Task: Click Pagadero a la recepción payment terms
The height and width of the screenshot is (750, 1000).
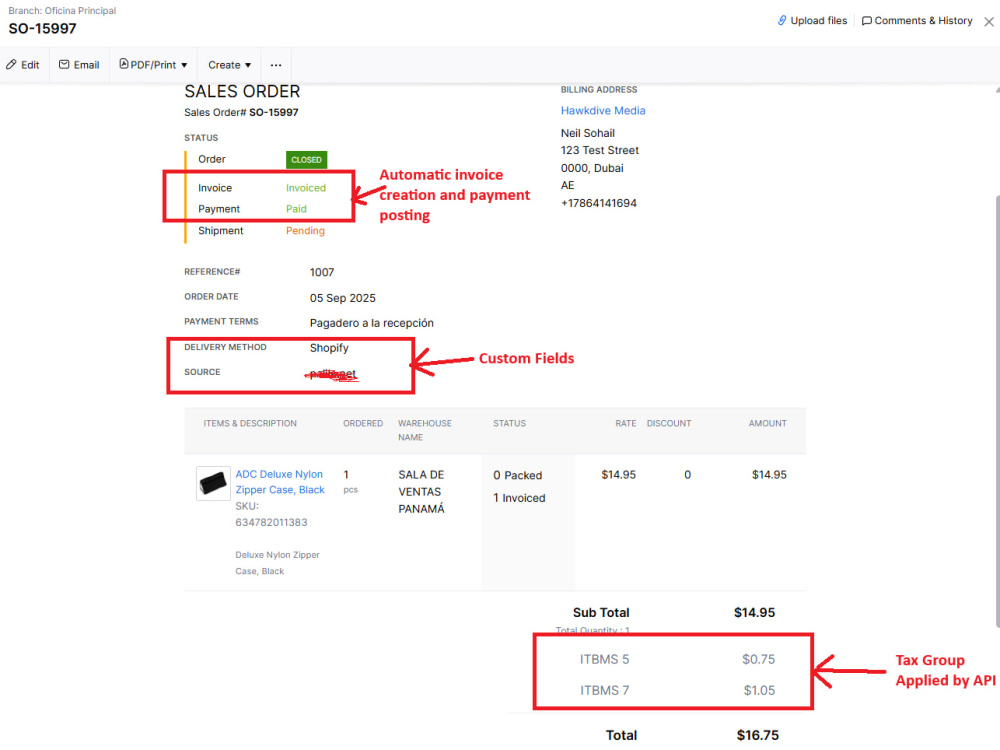Action: 371,323
